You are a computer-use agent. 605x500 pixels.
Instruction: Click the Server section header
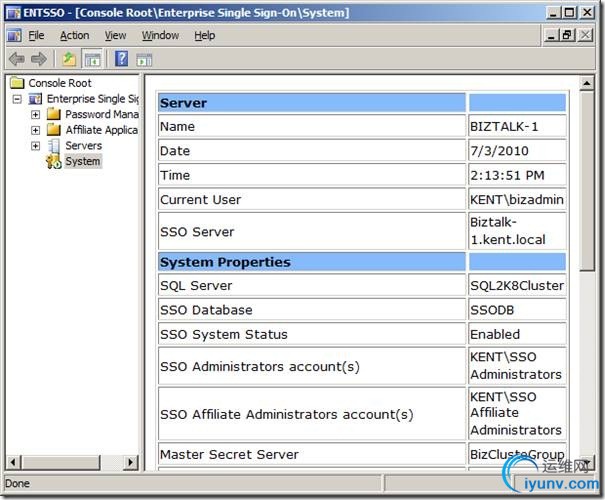(312, 103)
